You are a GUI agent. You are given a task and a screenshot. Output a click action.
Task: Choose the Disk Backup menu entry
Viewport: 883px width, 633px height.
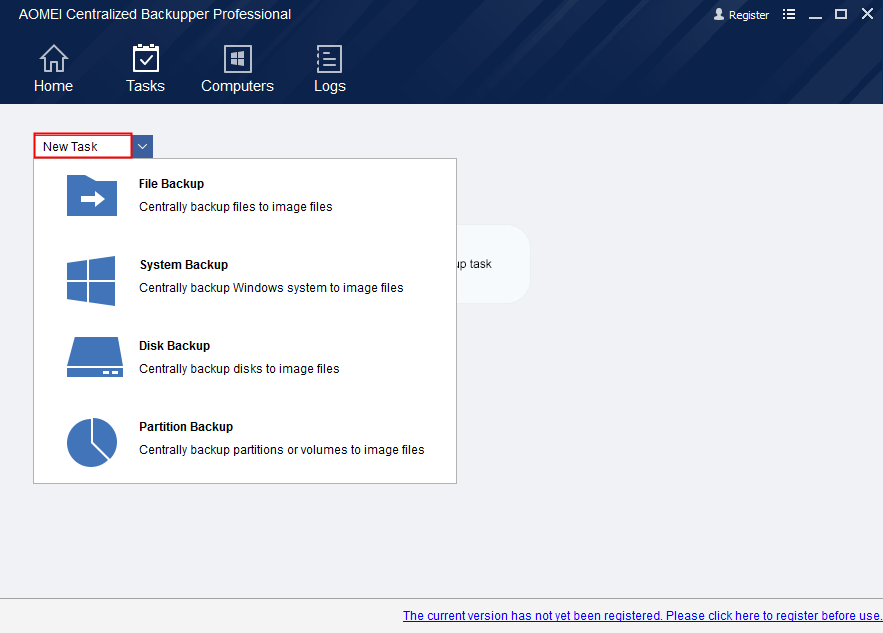[x=245, y=358]
